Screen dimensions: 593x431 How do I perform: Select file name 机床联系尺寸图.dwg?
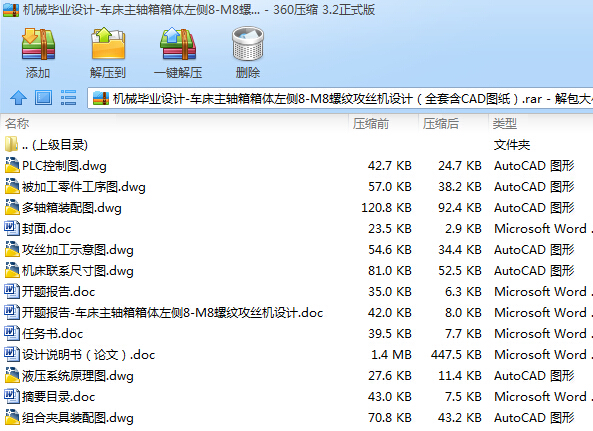point(78,271)
